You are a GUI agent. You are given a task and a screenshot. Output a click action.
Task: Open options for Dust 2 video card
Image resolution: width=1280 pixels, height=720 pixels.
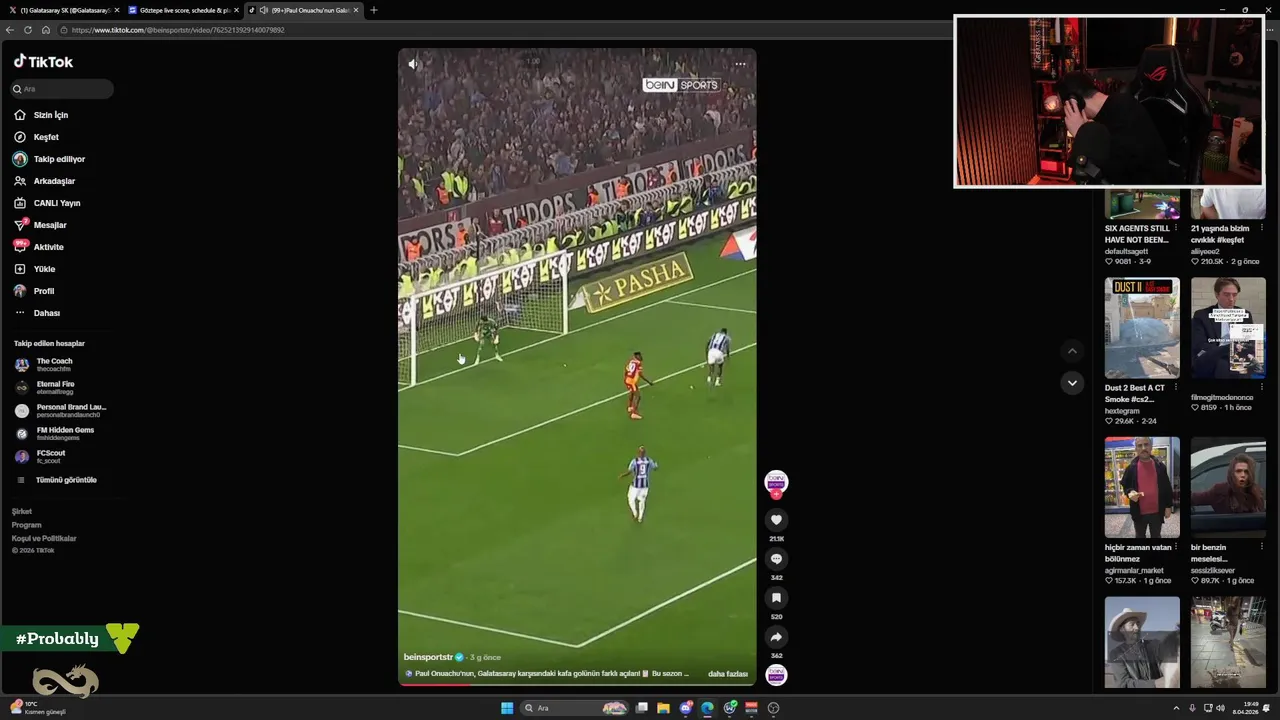(x=1175, y=388)
